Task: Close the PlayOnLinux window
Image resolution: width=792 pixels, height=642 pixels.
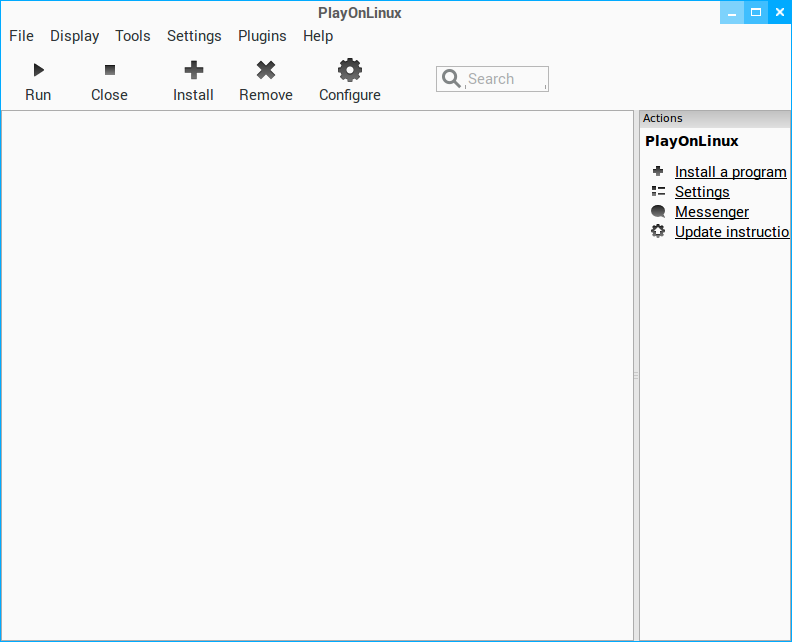Action: pos(779,13)
